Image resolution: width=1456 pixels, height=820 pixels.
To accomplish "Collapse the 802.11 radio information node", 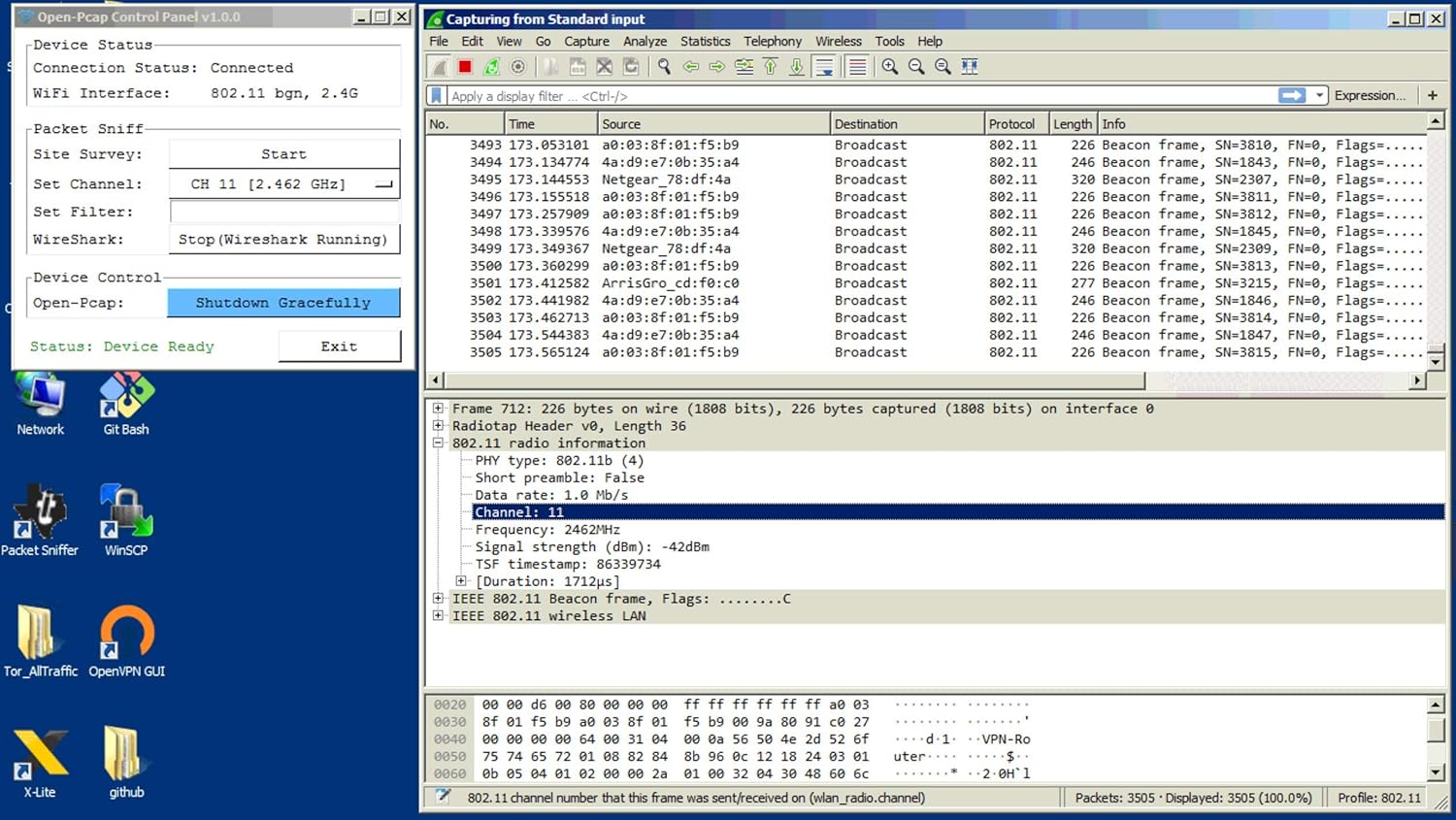I will (438, 443).
